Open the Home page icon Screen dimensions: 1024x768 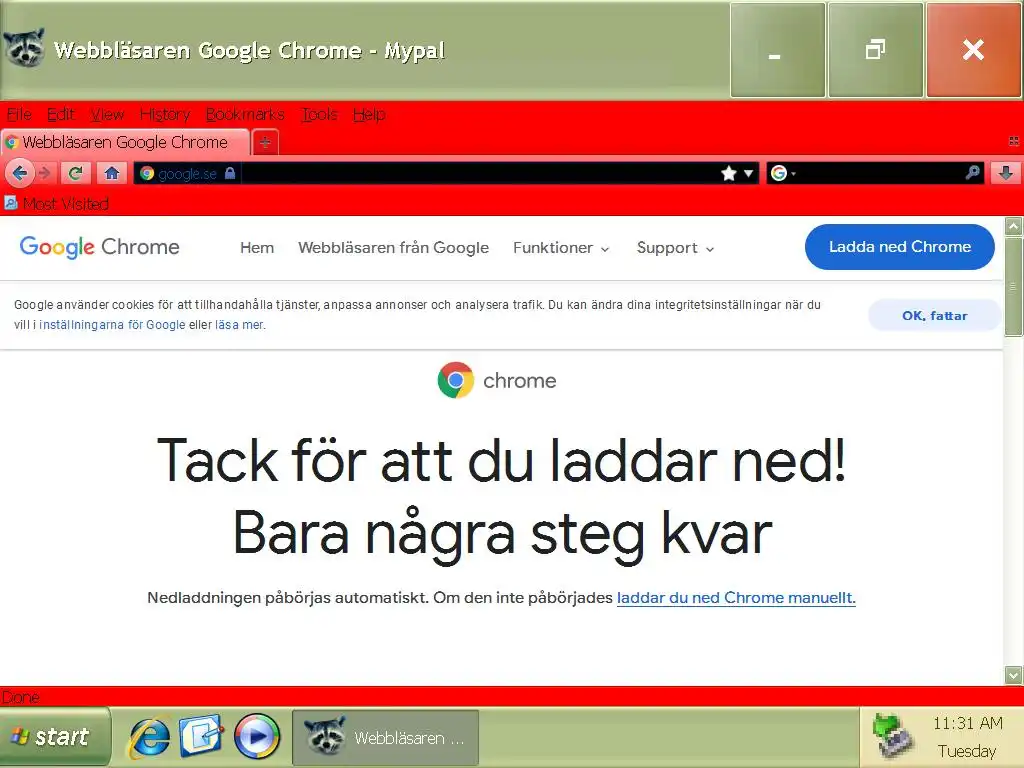coord(112,173)
